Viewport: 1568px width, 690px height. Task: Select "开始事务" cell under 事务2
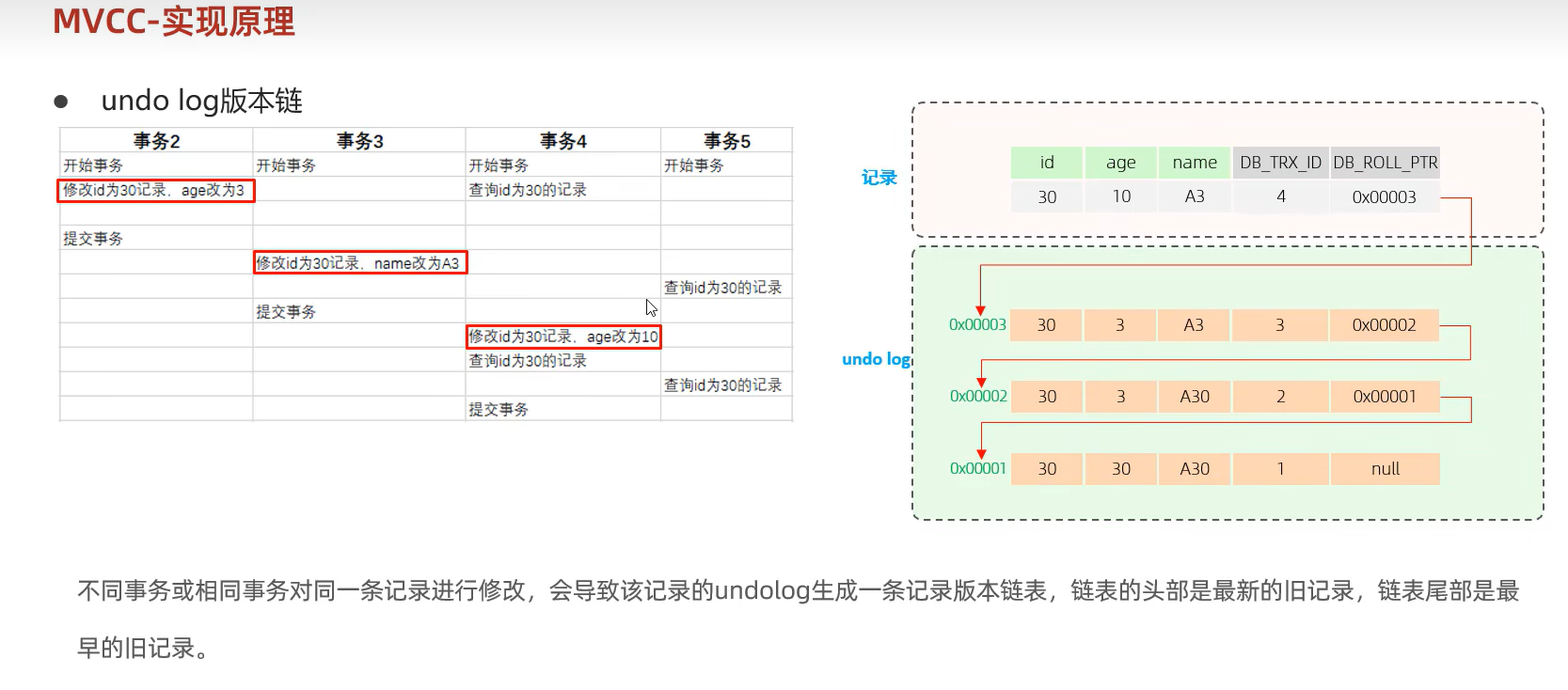(156, 165)
